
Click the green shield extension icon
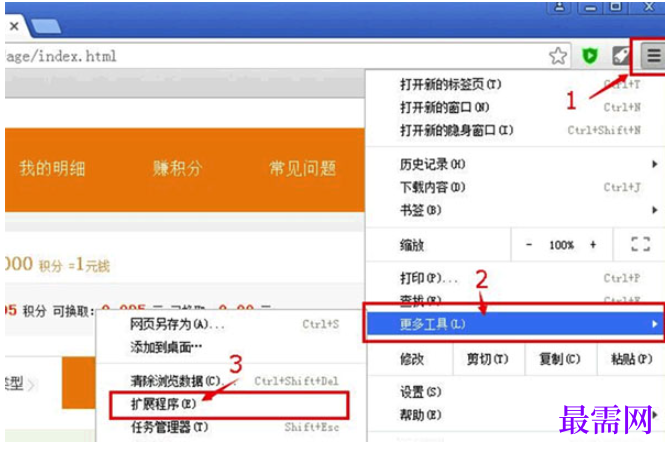point(590,56)
